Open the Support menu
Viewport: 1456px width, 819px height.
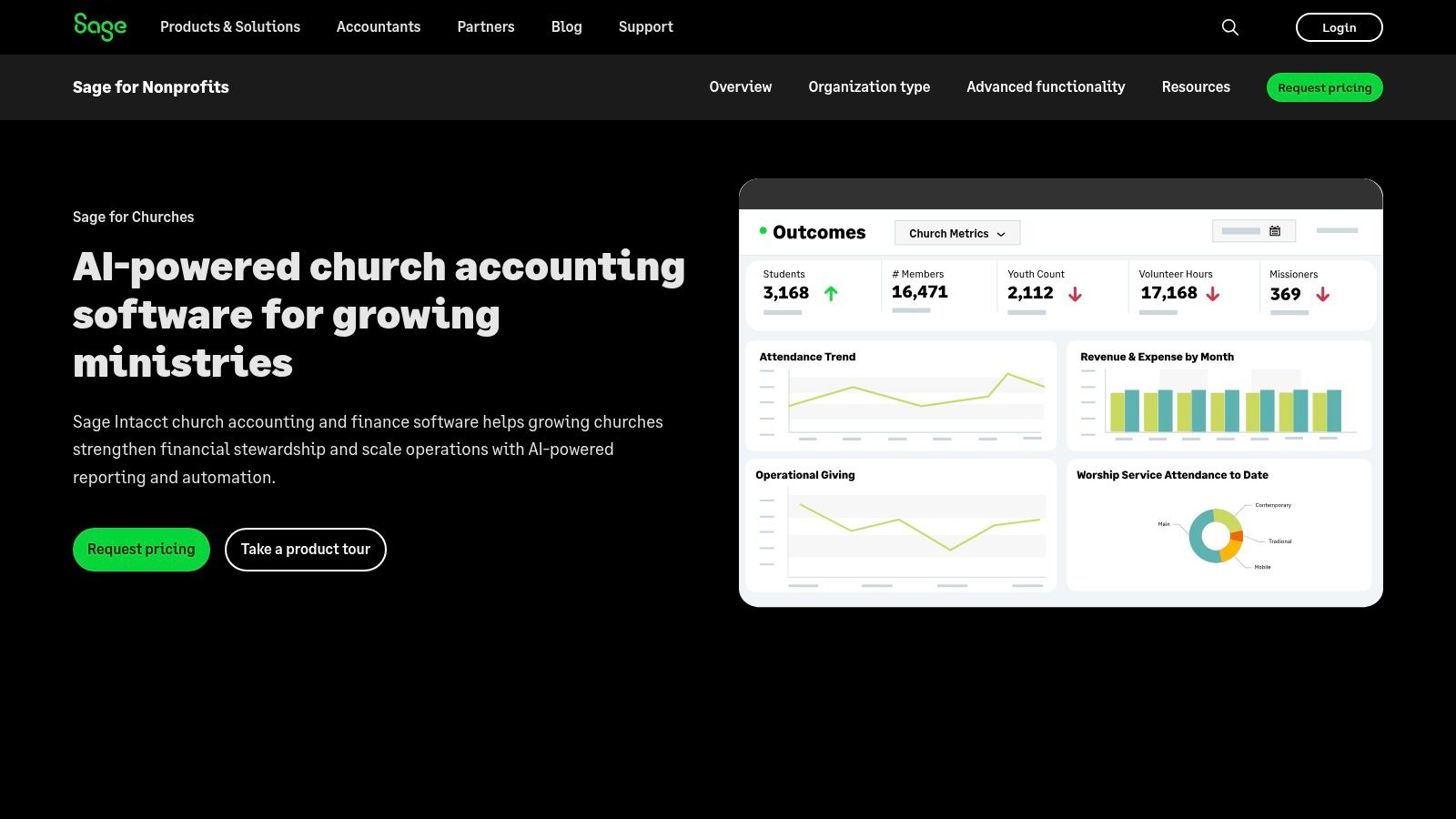coord(645,27)
